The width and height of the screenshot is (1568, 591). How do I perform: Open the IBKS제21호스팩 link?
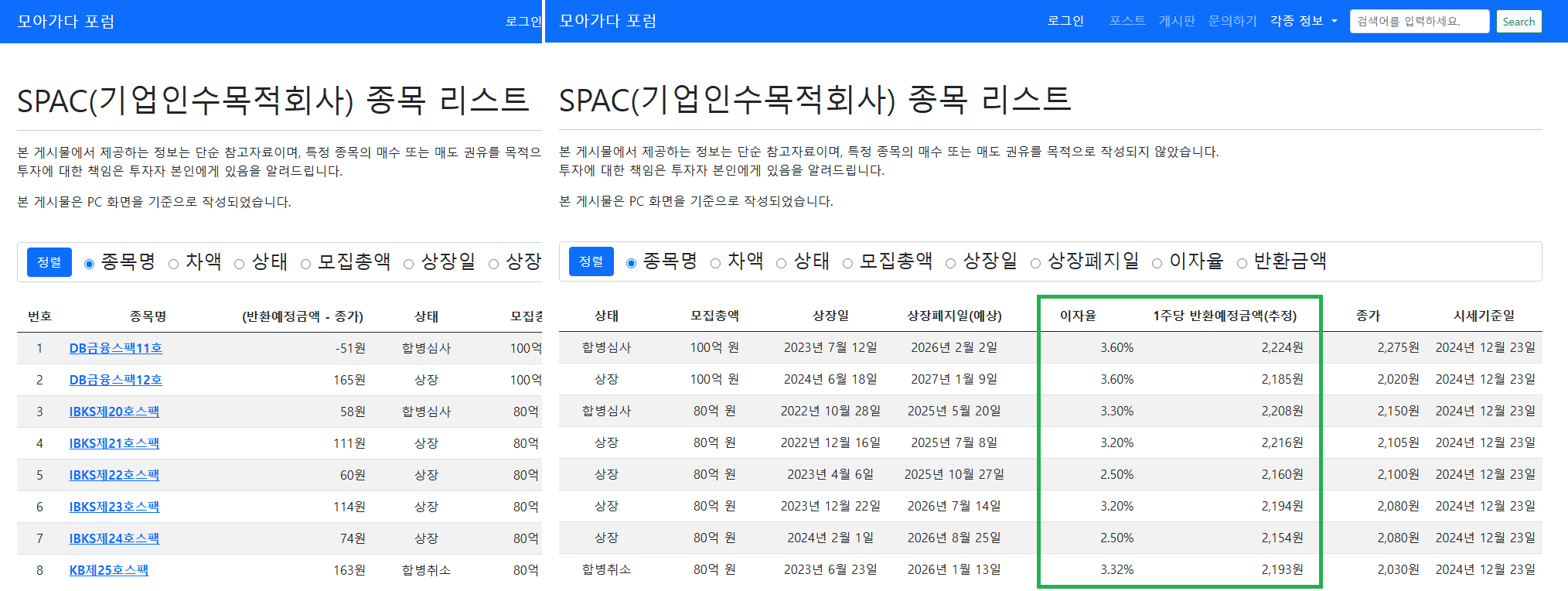(x=114, y=443)
